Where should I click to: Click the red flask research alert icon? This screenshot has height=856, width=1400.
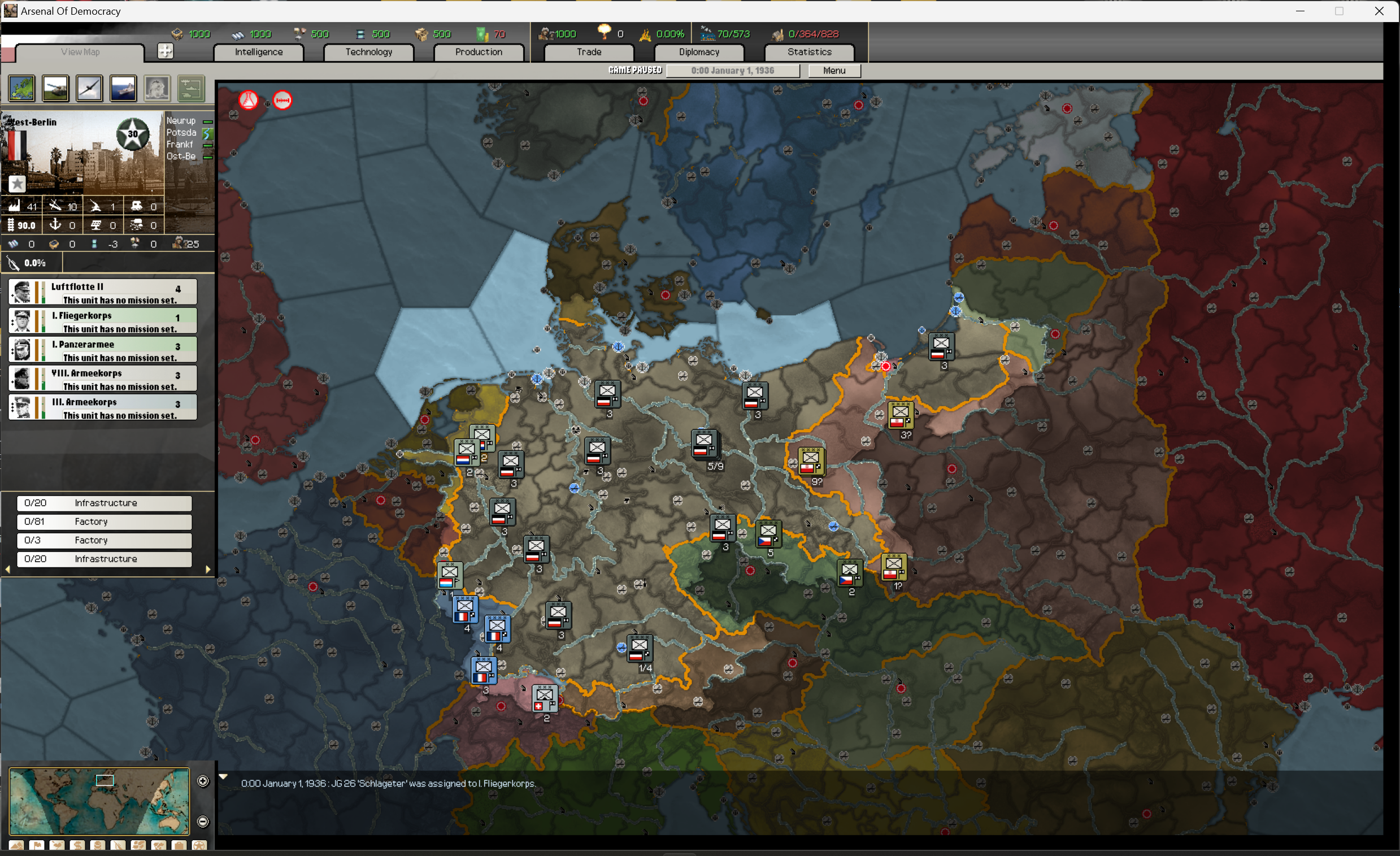(248, 101)
